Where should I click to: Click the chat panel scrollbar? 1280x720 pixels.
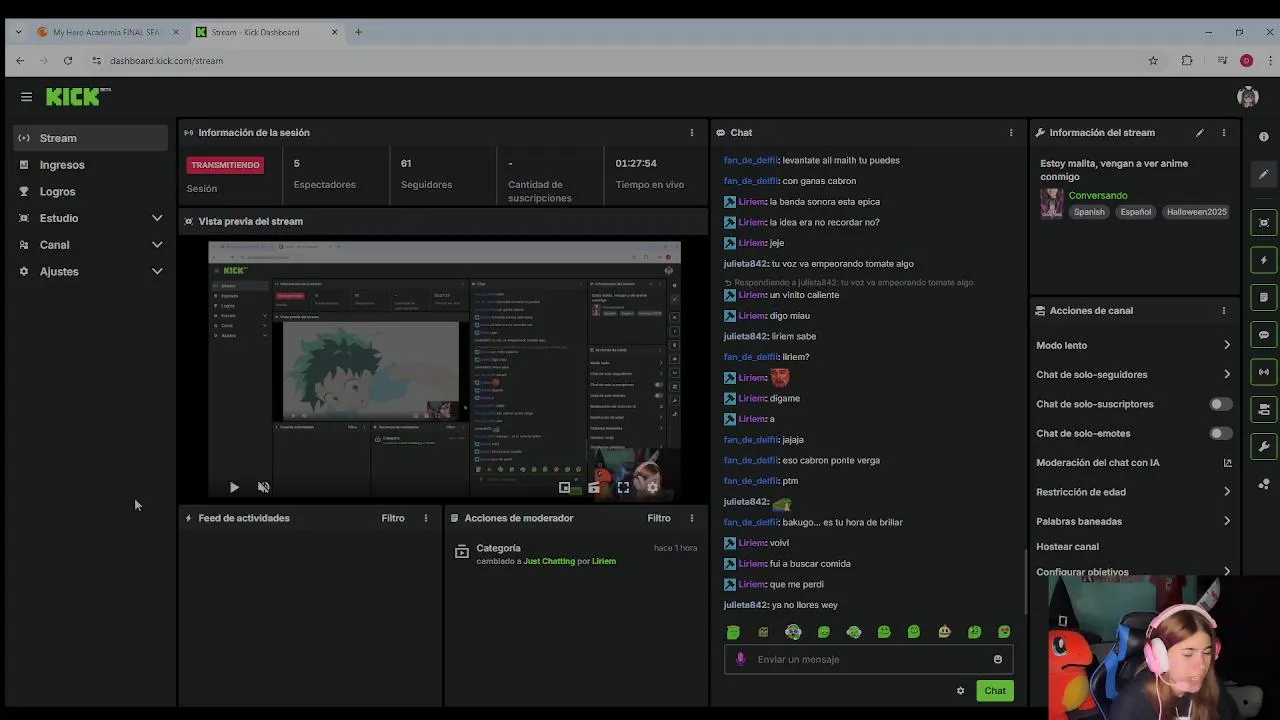(1025, 582)
